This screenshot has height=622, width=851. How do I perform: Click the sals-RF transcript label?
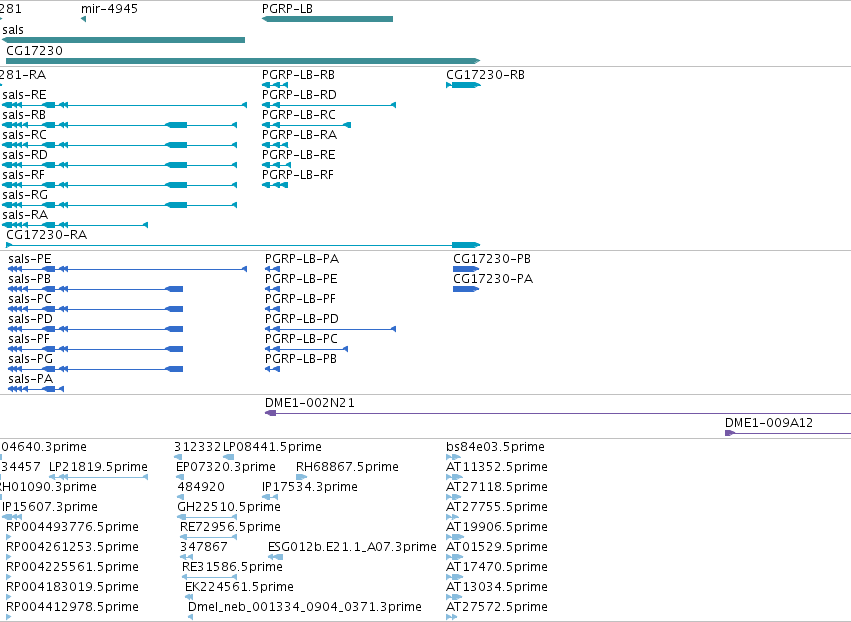[x=23, y=175]
